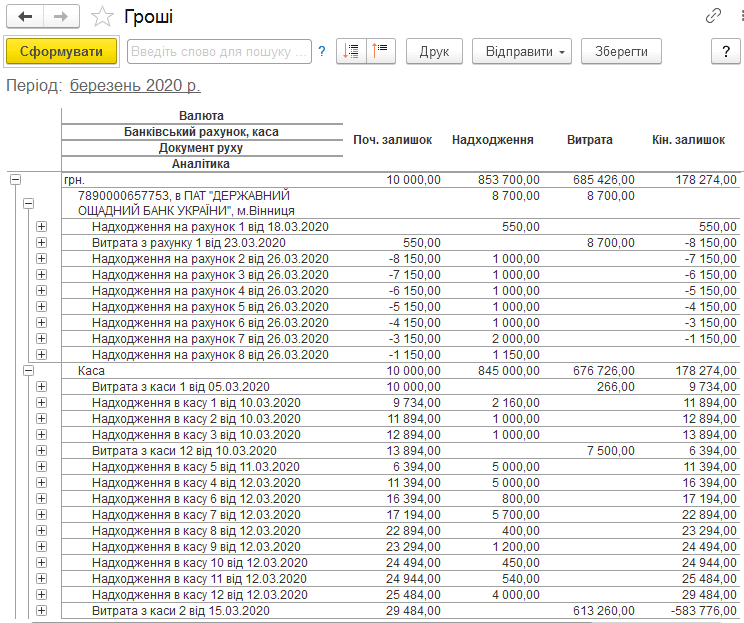Select the Валюта grouping header
The image size is (744, 623).
(x=201, y=116)
